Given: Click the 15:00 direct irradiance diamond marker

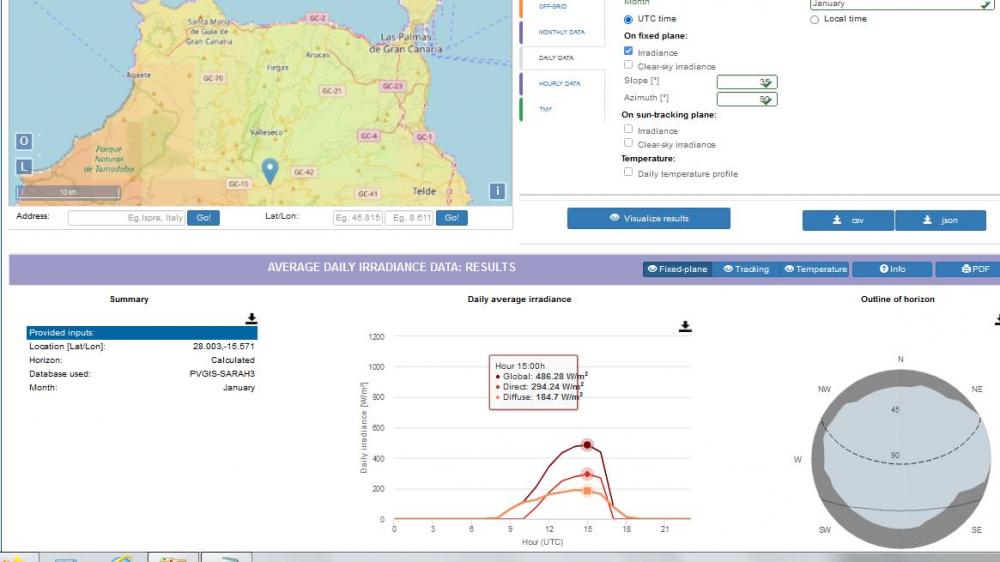Looking at the screenshot, I should [x=587, y=474].
